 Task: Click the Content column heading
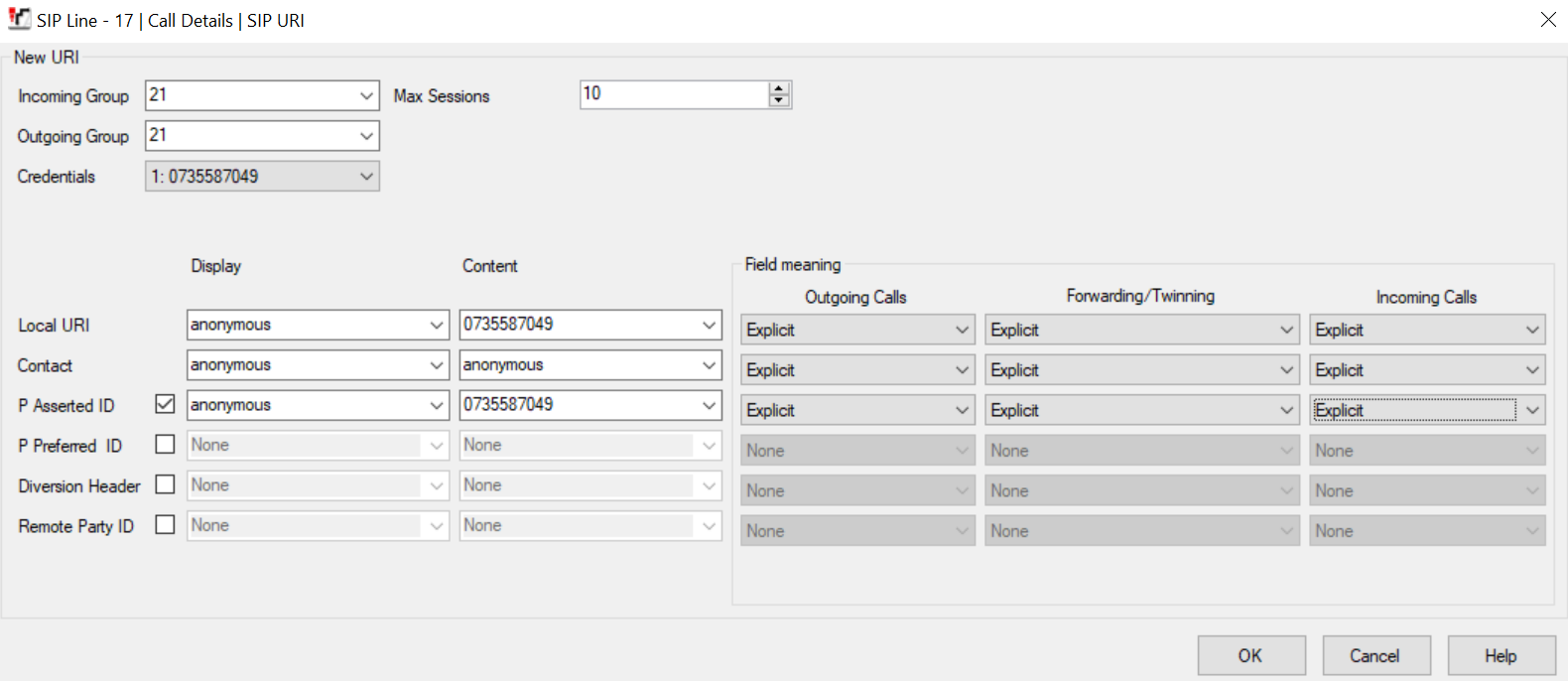[x=490, y=266]
